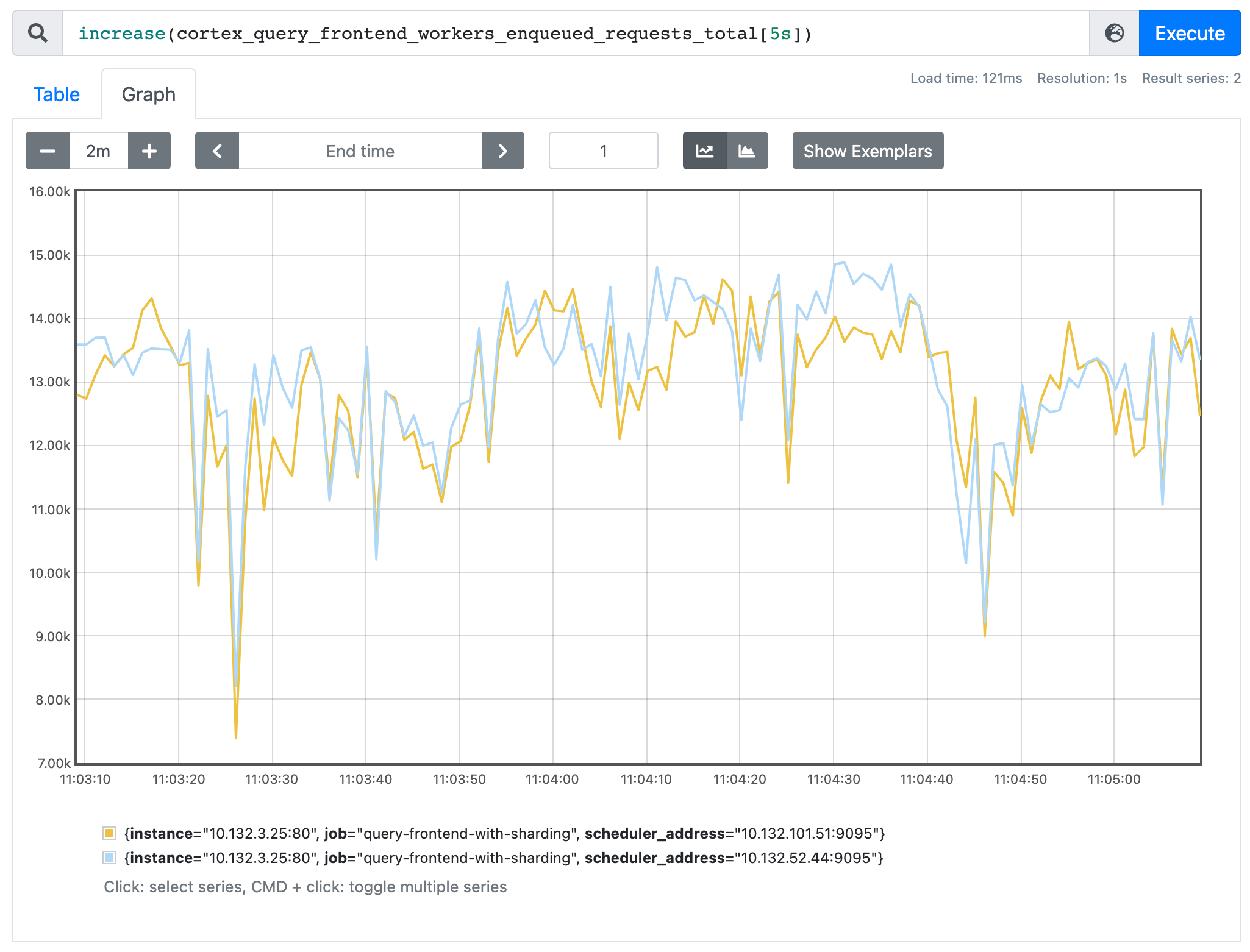The width and height of the screenshot is (1250, 952).
Task: Switch to the Table tab
Action: (57, 94)
